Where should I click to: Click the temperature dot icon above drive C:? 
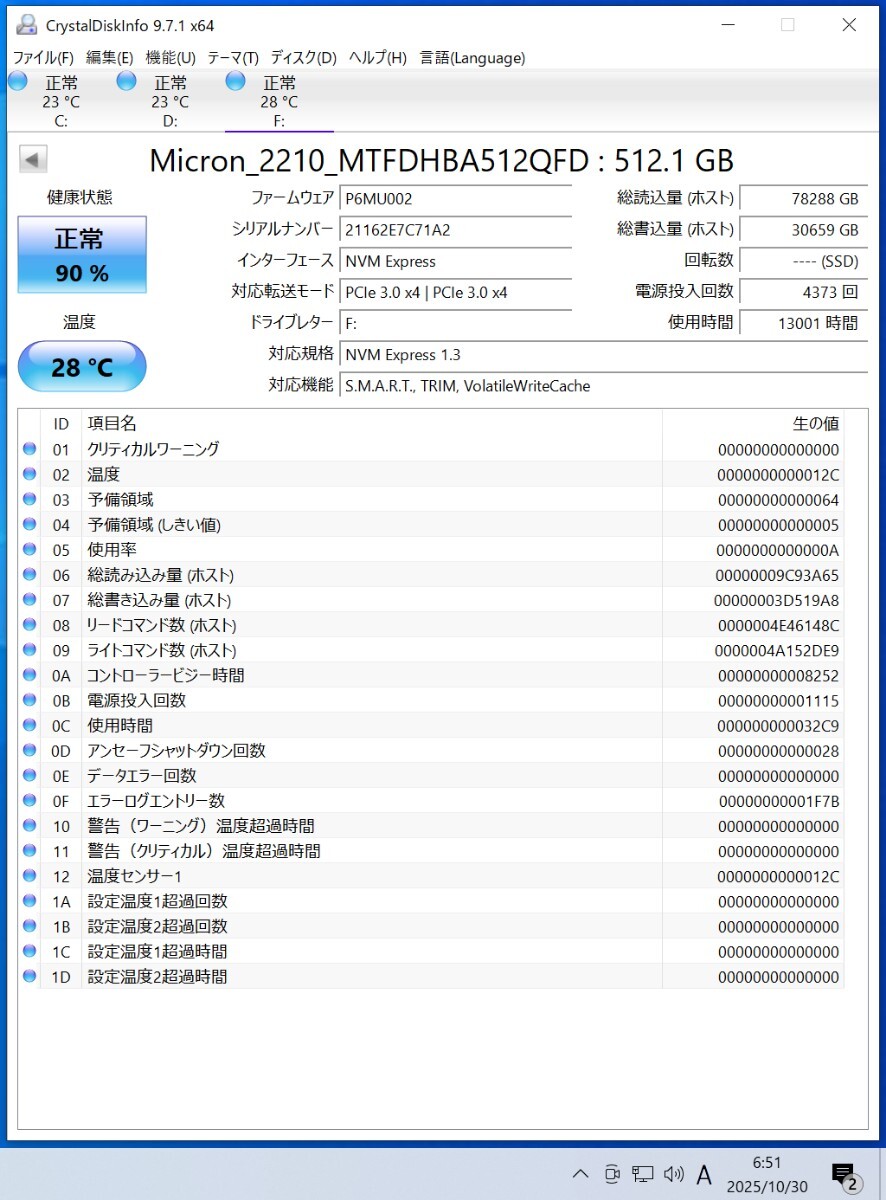(x=17, y=80)
